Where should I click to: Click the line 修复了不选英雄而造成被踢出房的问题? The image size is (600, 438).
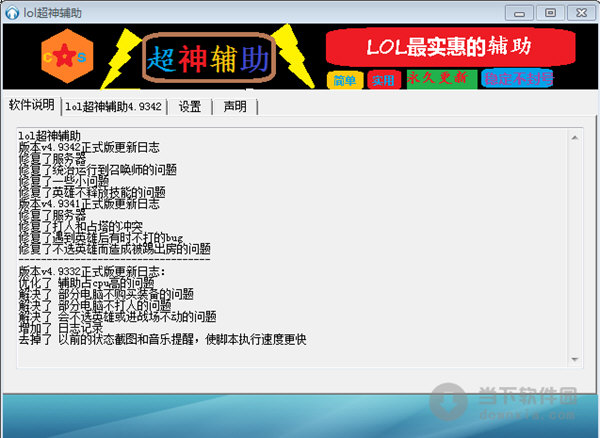(114, 249)
